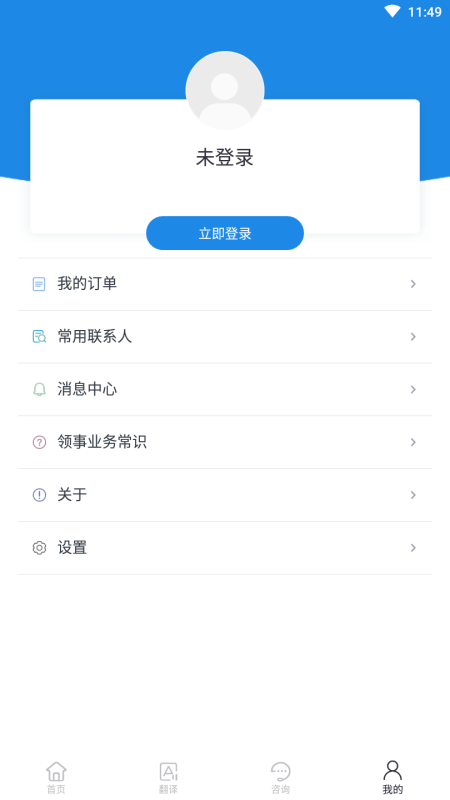This screenshot has width=450, height=800.
Task: Tap the 常用联系人 search-list icon
Action: pyautogui.click(x=39, y=337)
